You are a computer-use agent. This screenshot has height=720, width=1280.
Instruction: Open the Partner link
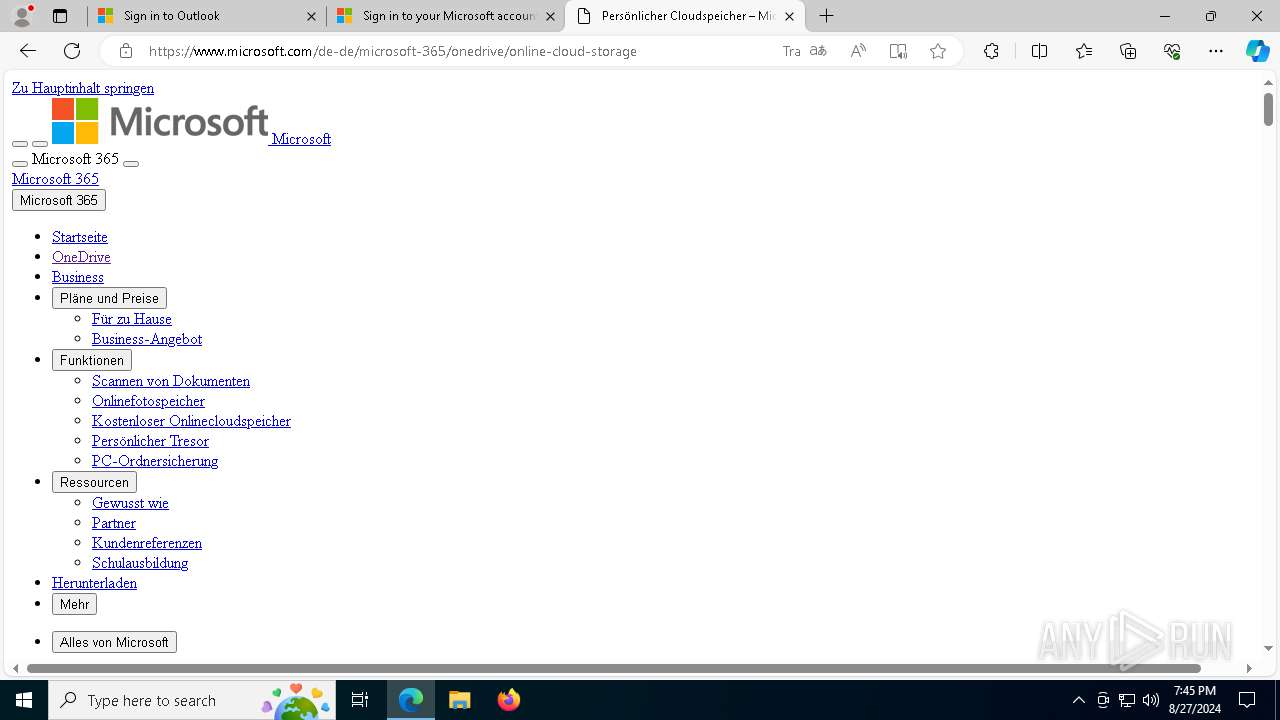click(x=114, y=523)
